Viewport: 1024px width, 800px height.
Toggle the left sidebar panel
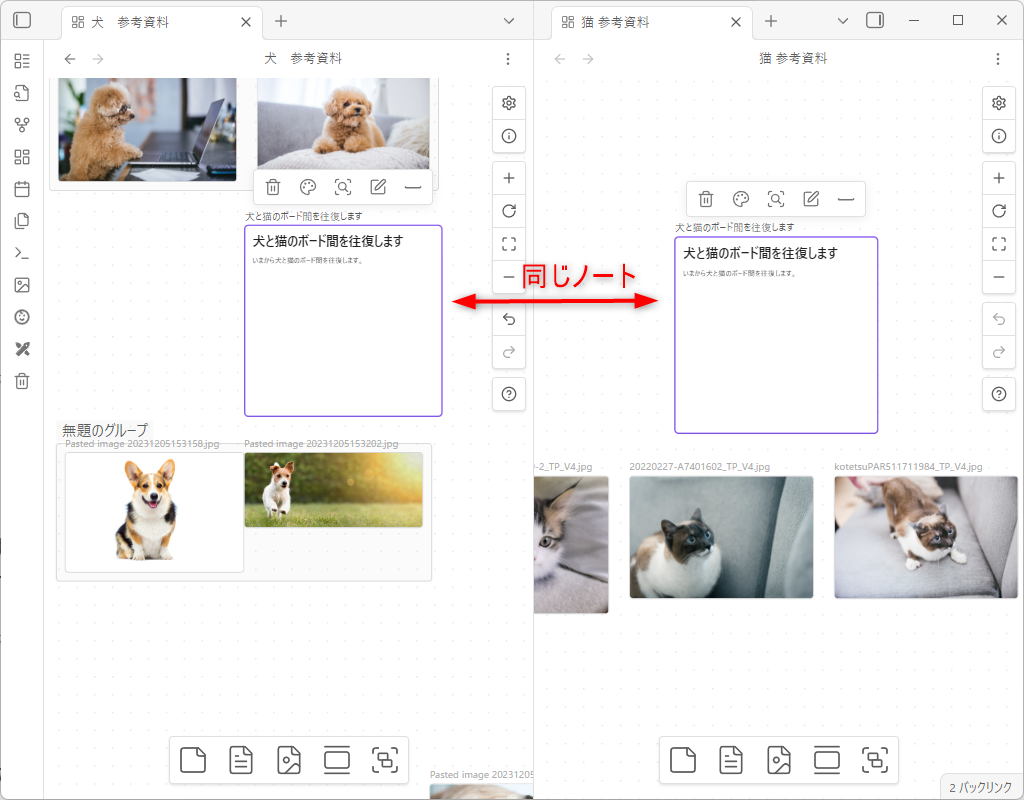(x=22, y=21)
